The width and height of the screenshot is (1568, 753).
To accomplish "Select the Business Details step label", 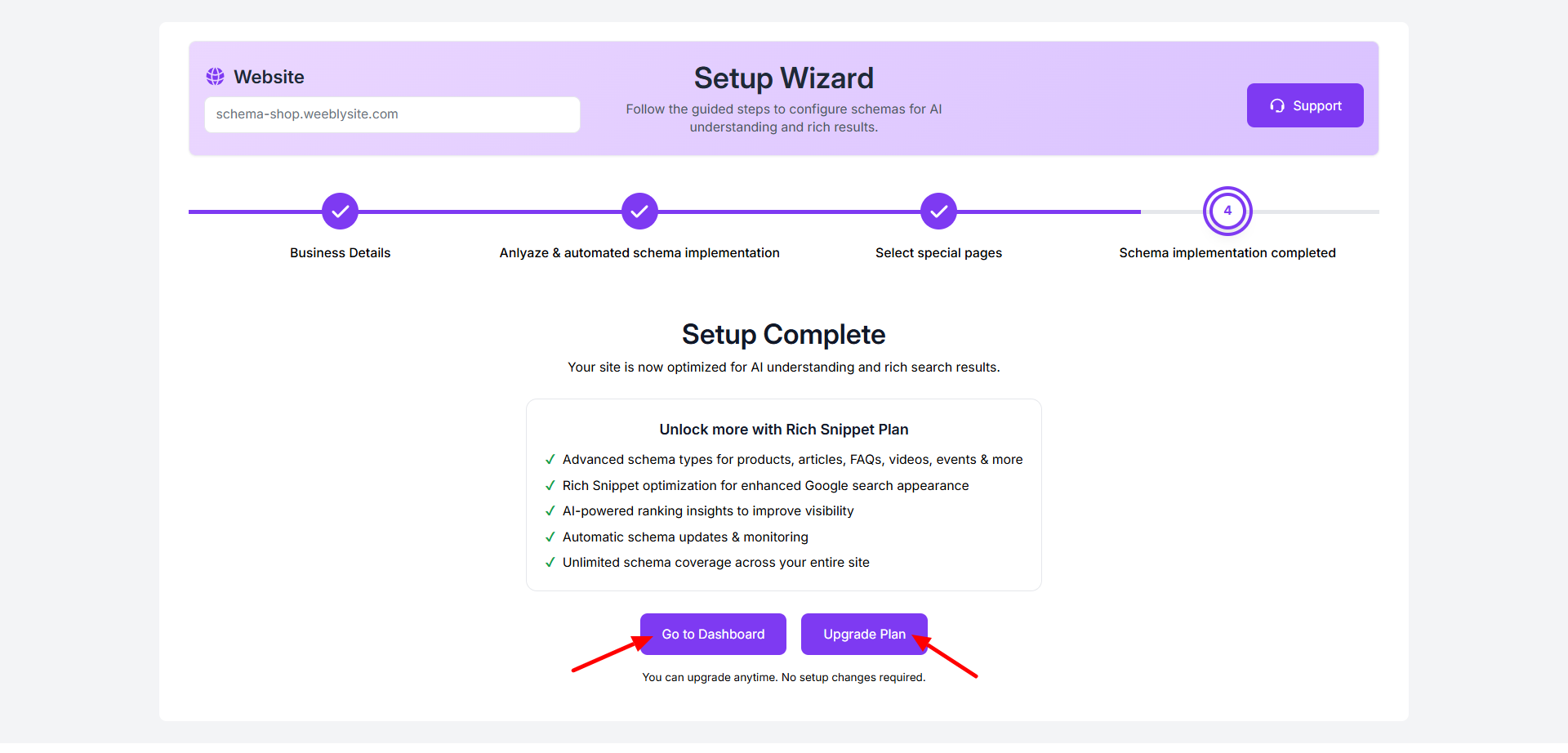I will point(341,253).
